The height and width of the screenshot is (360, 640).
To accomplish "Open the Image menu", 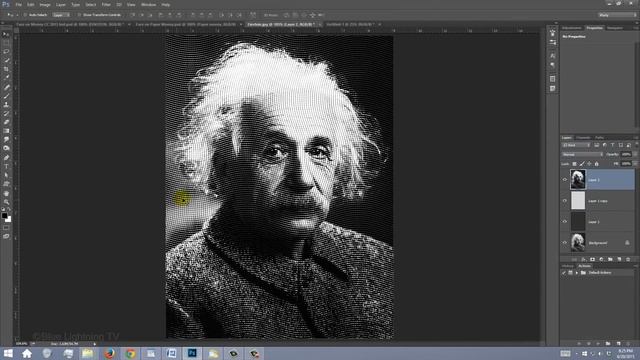I will (x=45, y=4).
